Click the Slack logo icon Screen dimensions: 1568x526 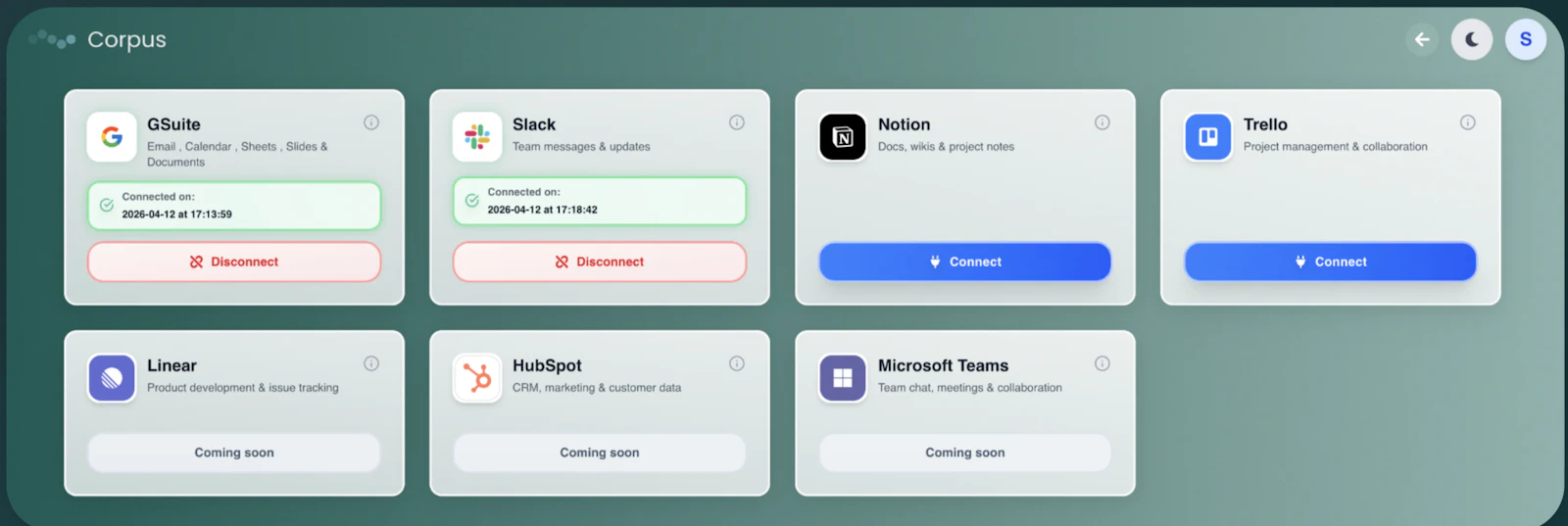coord(477,136)
